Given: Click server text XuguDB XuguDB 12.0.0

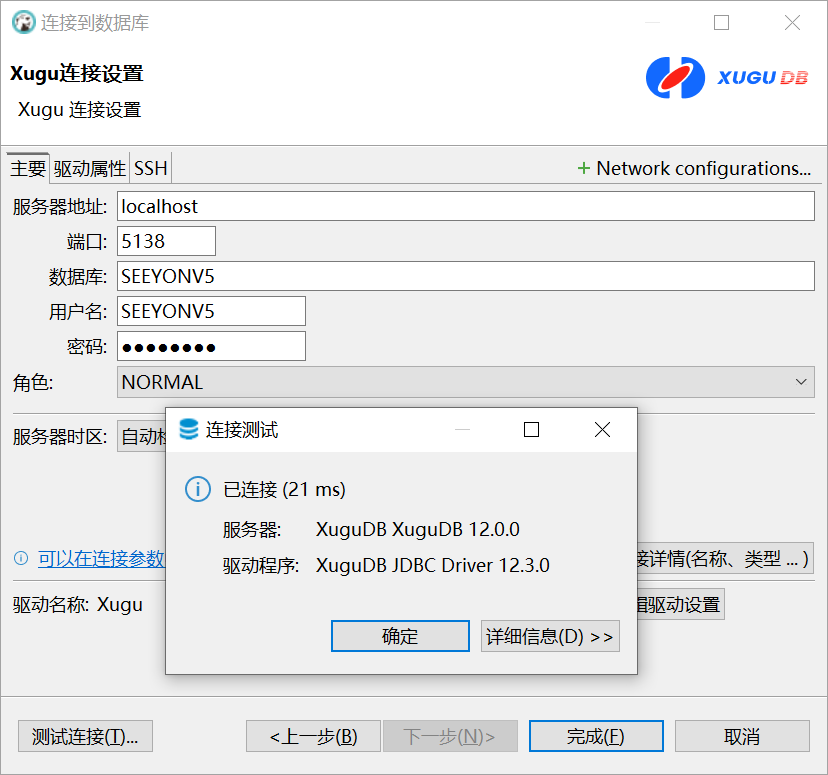Looking at the screenshot, I should 418,529.
